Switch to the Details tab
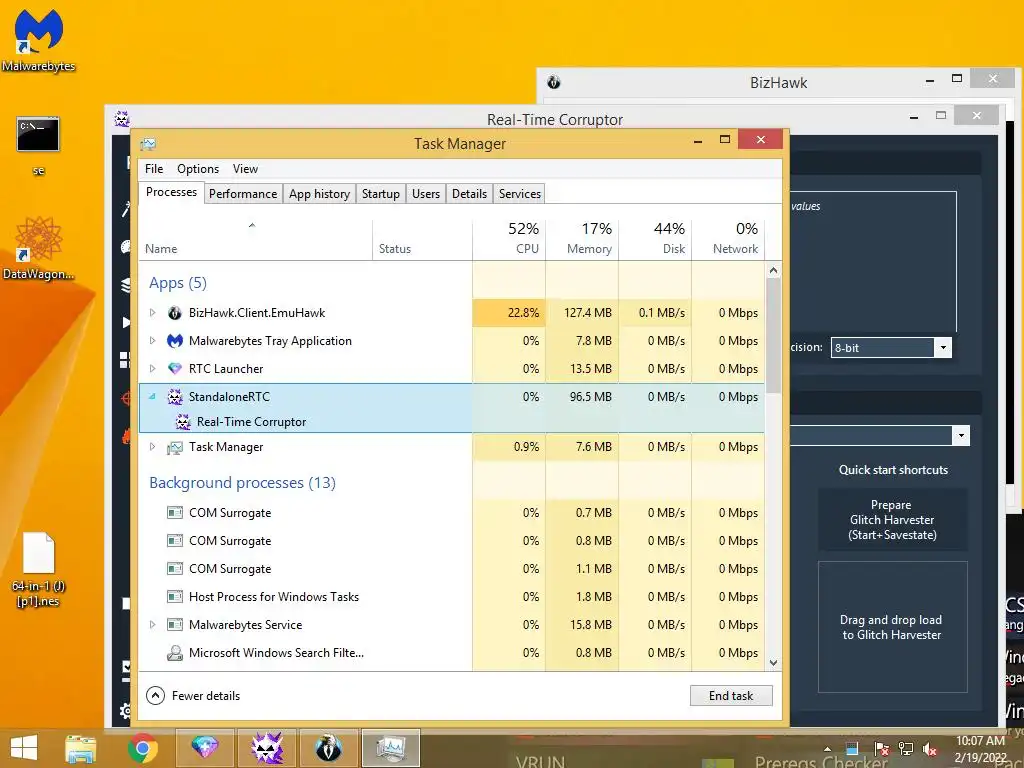This screenshot has height=768, width=1024. point(470,194)
